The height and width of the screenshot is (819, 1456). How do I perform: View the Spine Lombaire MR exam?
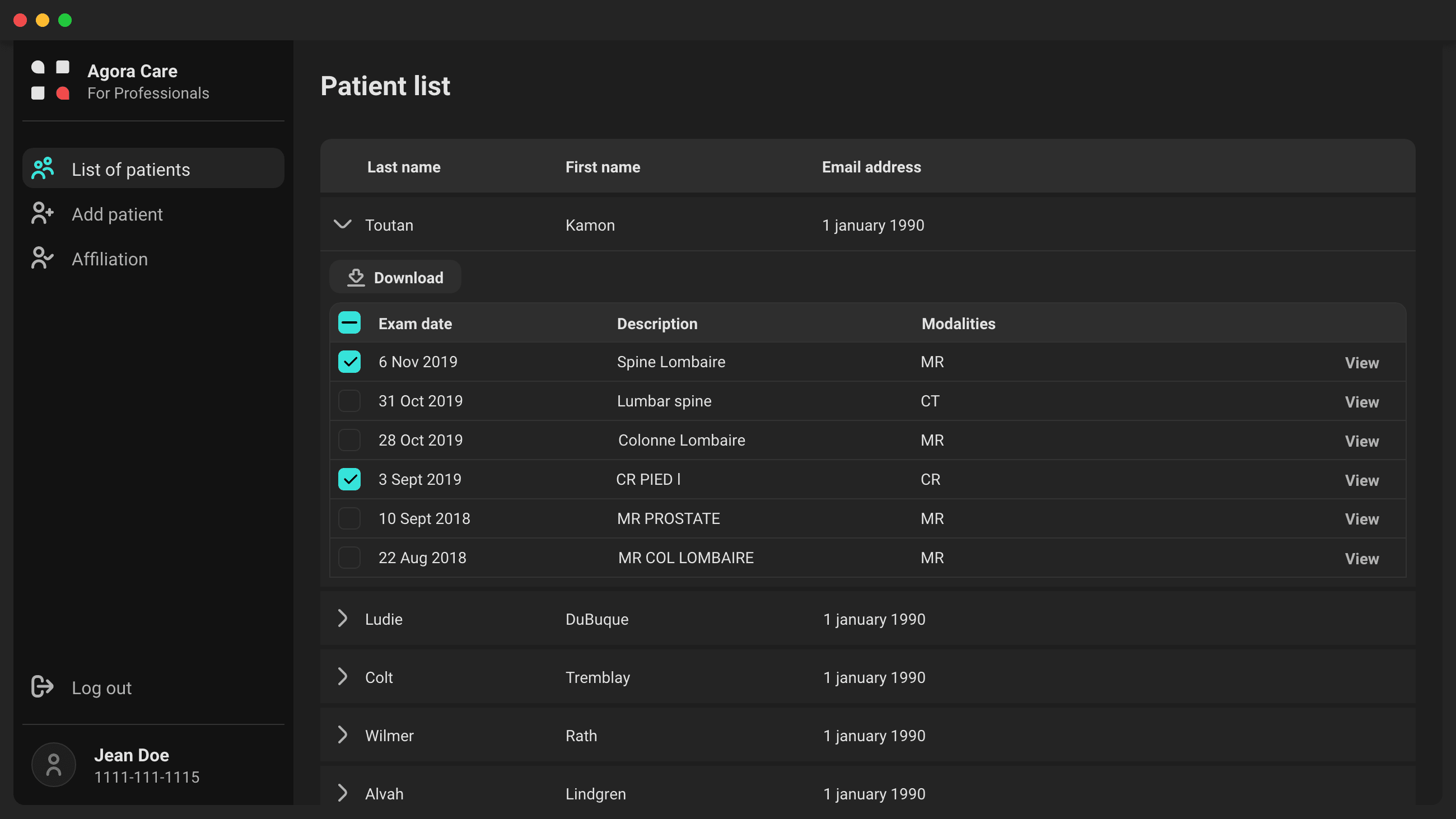click(x=1361, y=362)
